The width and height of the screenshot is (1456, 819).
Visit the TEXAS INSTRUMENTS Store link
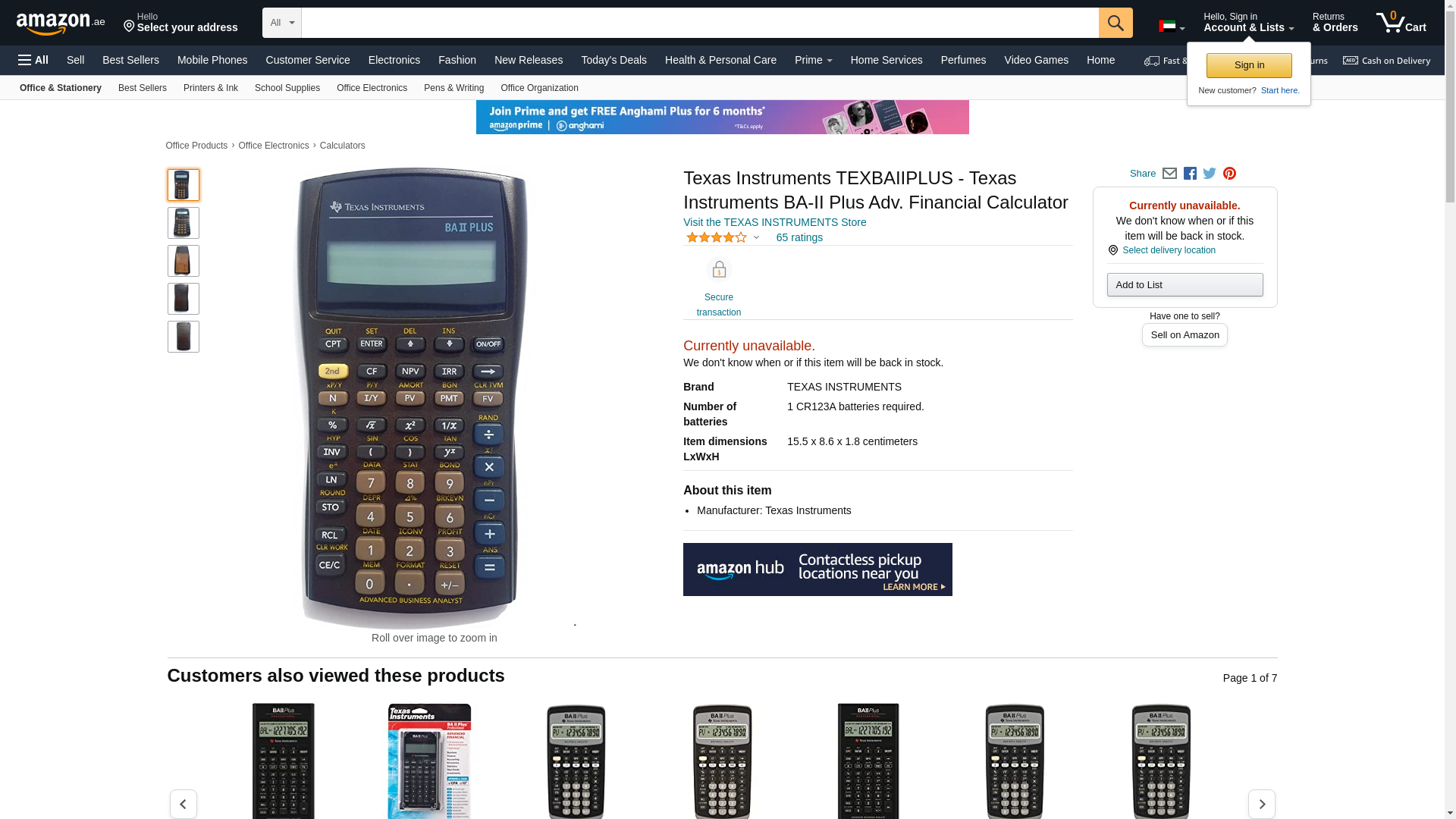(x=774, y=222)
